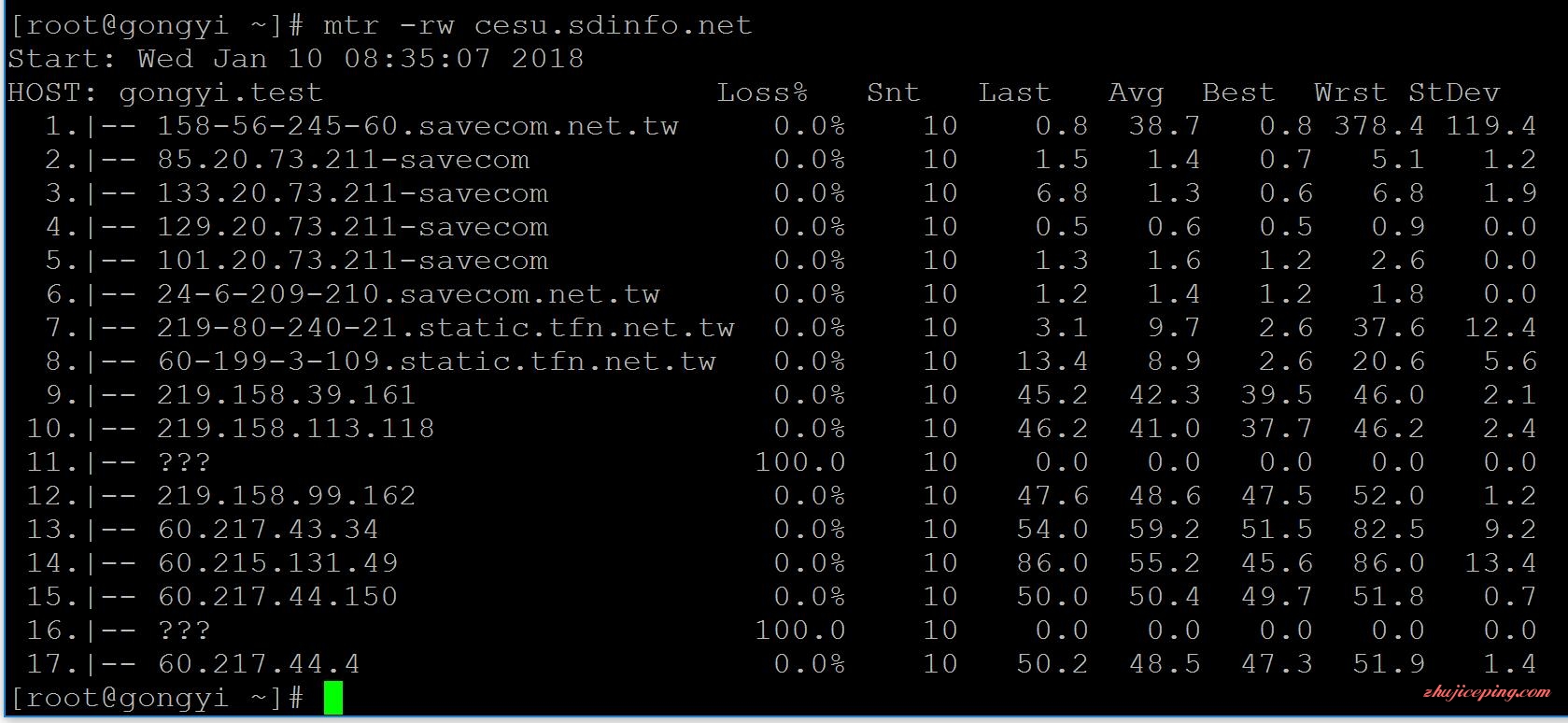Click the green cursor at the prompt
This screenshot has height=723, width=1568.
tap(333, 698)
